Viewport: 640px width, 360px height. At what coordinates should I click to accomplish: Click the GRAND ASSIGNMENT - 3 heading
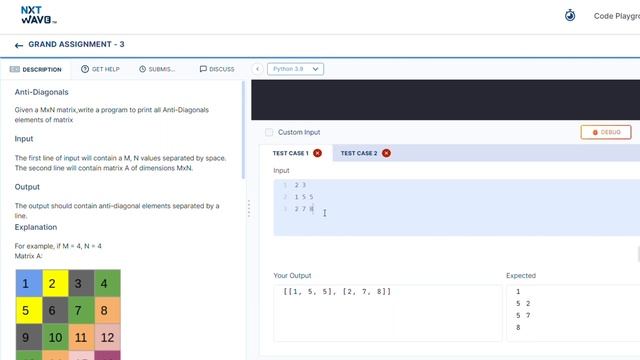(x=76, y=44)
